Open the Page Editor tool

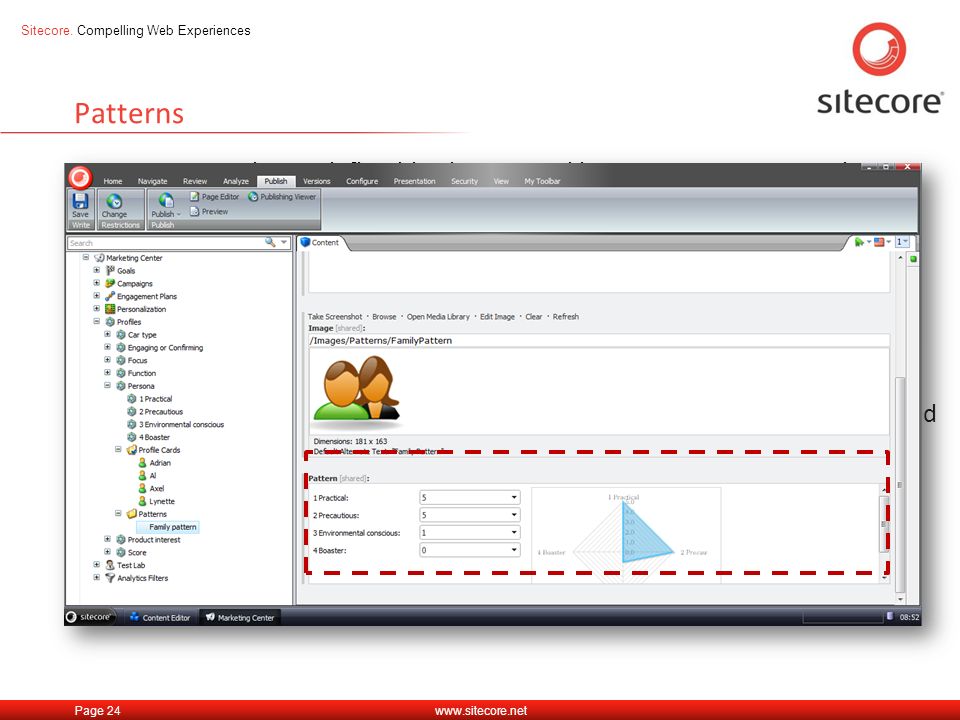214,197
